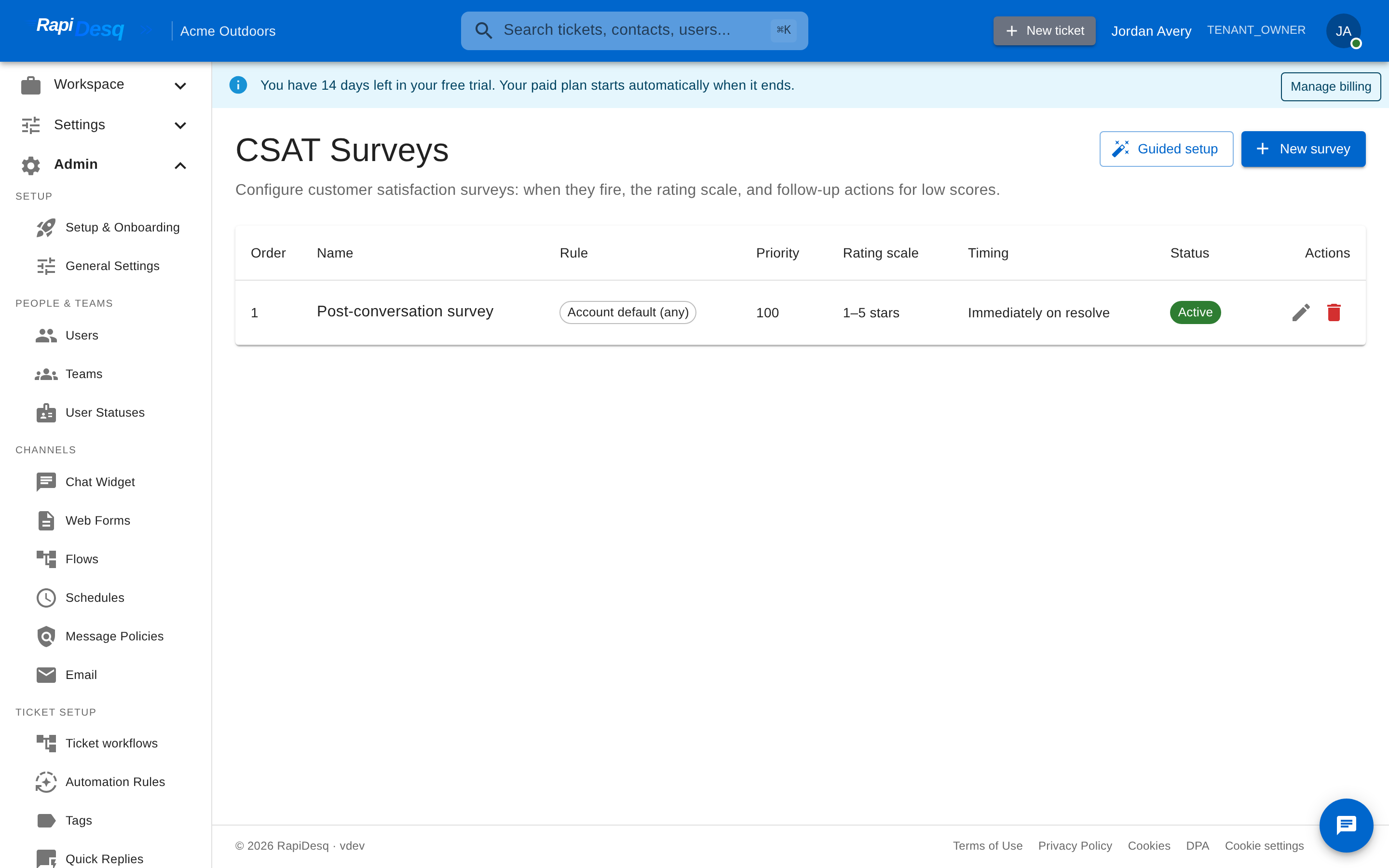
Task: Open the JA user avatar
Action: point(1343,31)
